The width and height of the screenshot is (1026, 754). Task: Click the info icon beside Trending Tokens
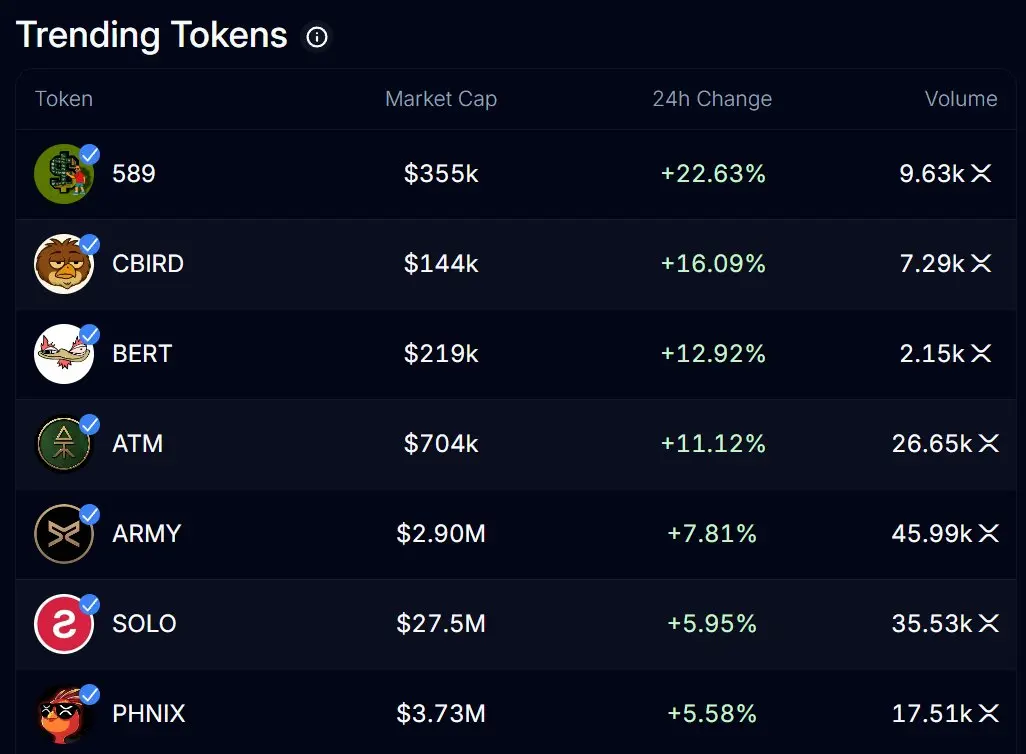[x=317, y=38]
